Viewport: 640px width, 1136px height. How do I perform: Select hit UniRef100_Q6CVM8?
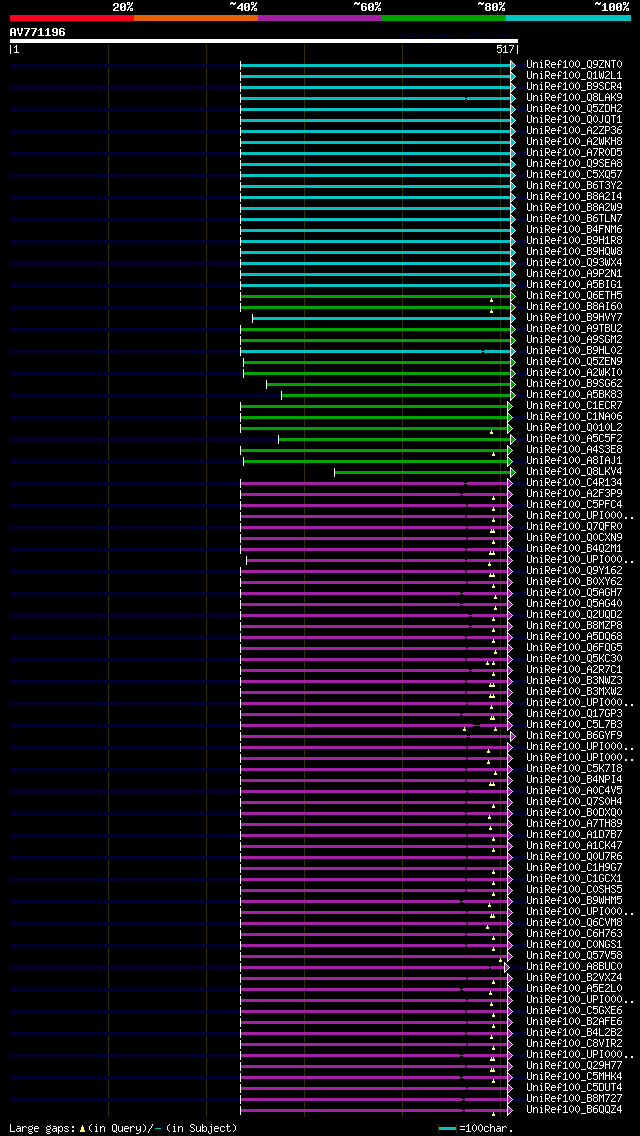click(x=574, y=922)
